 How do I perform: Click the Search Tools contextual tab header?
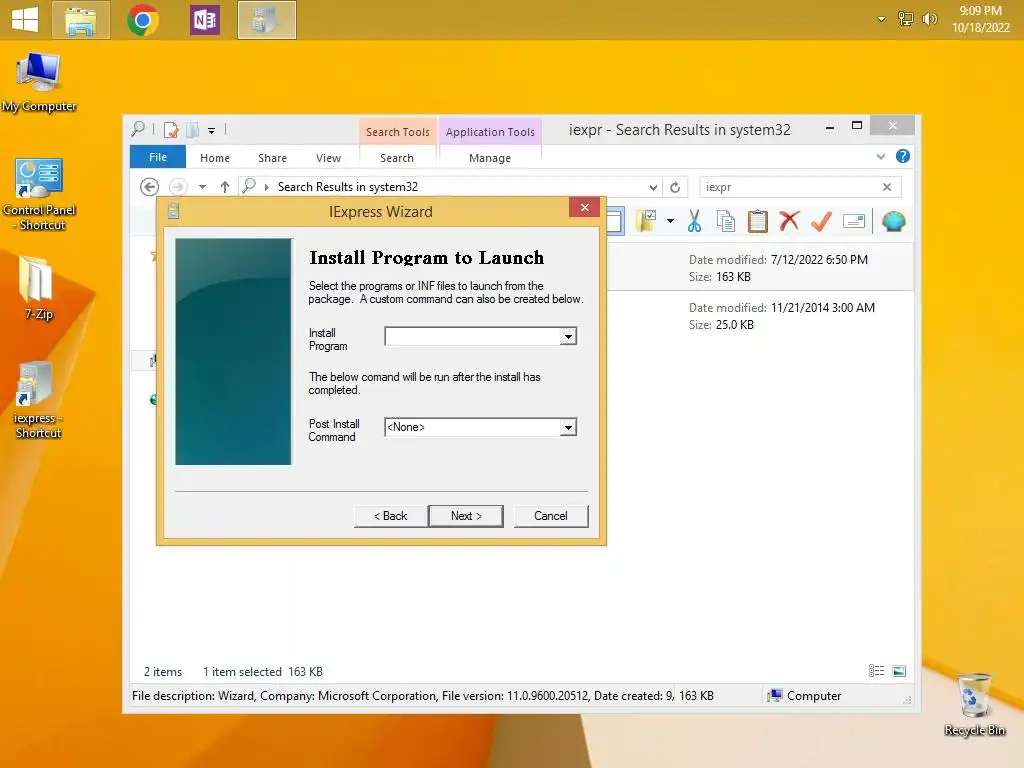click(398, 132)
